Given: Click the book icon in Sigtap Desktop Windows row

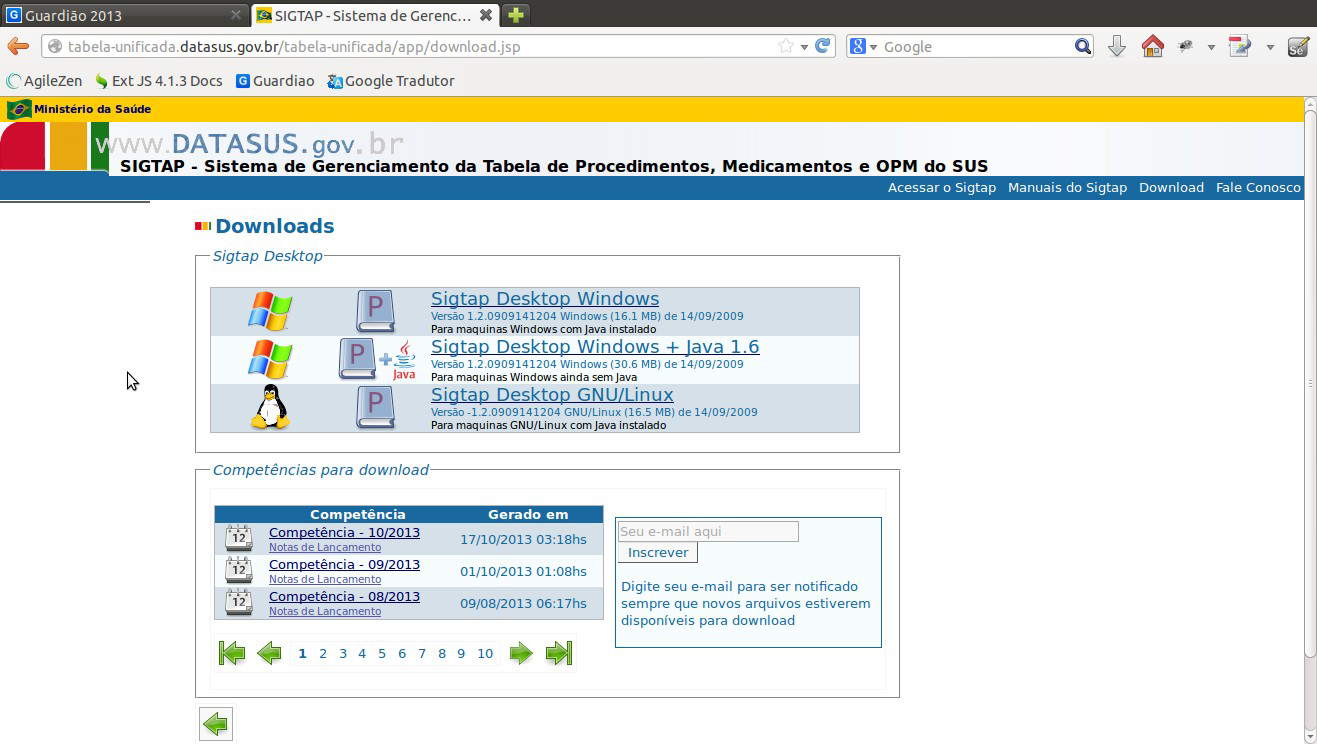Looking at the screenshot, I should [x=375, y=311].
